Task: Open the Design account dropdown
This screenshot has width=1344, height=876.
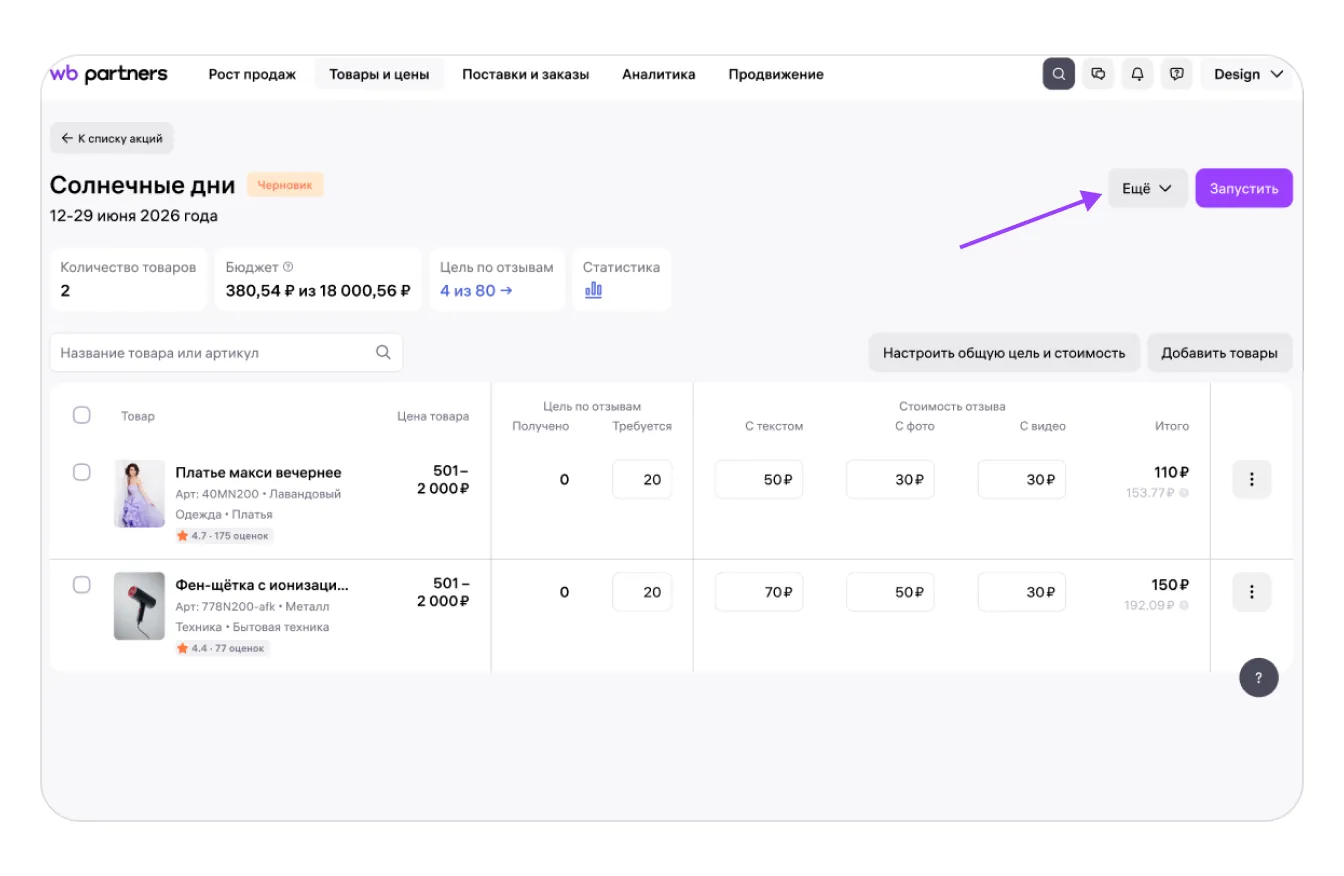Action: 1248,74
